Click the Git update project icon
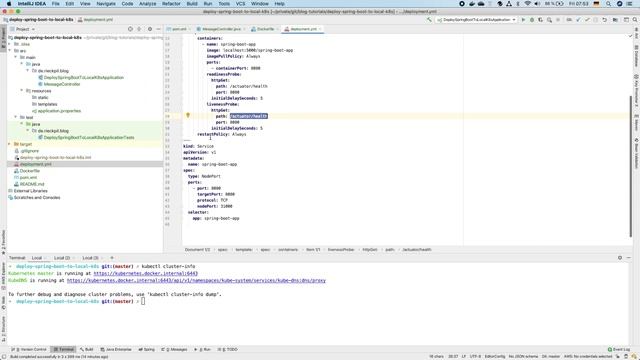Screen dimensions: 640x360 pyautogui.click(x=578, y=20)
